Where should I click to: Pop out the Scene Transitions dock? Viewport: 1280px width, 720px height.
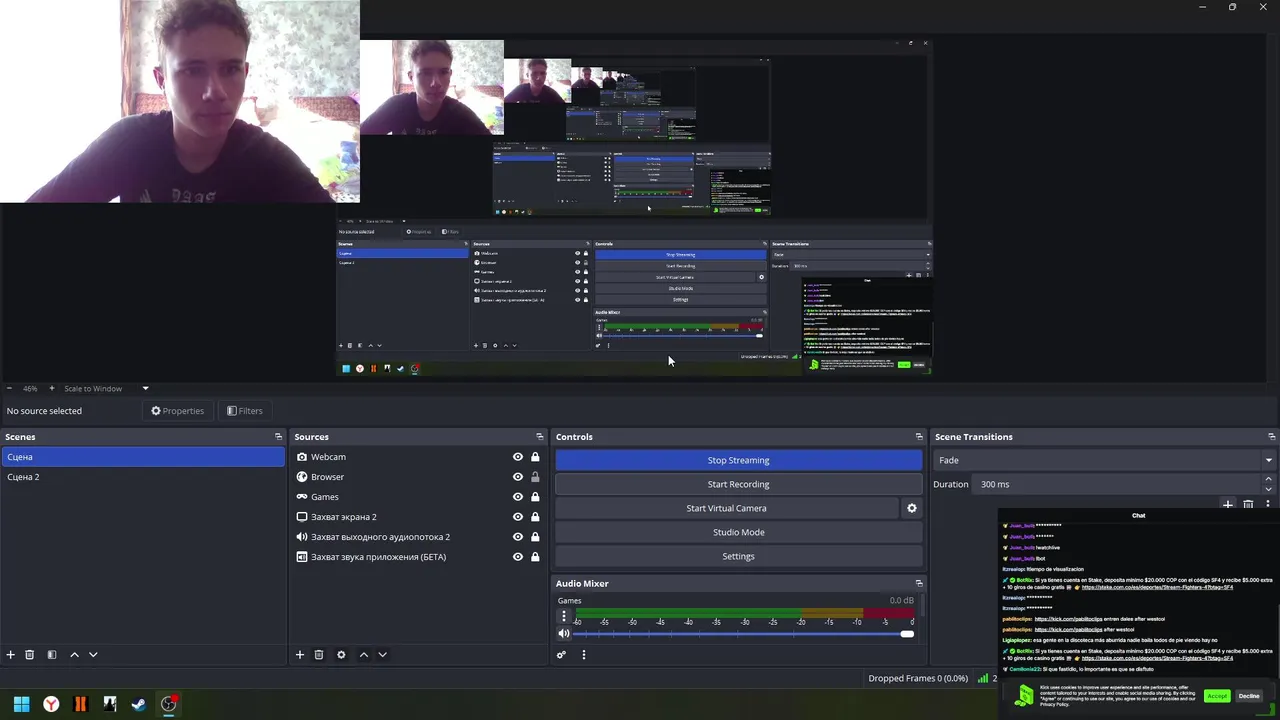pyautogui.click(x=1271, y=437)
